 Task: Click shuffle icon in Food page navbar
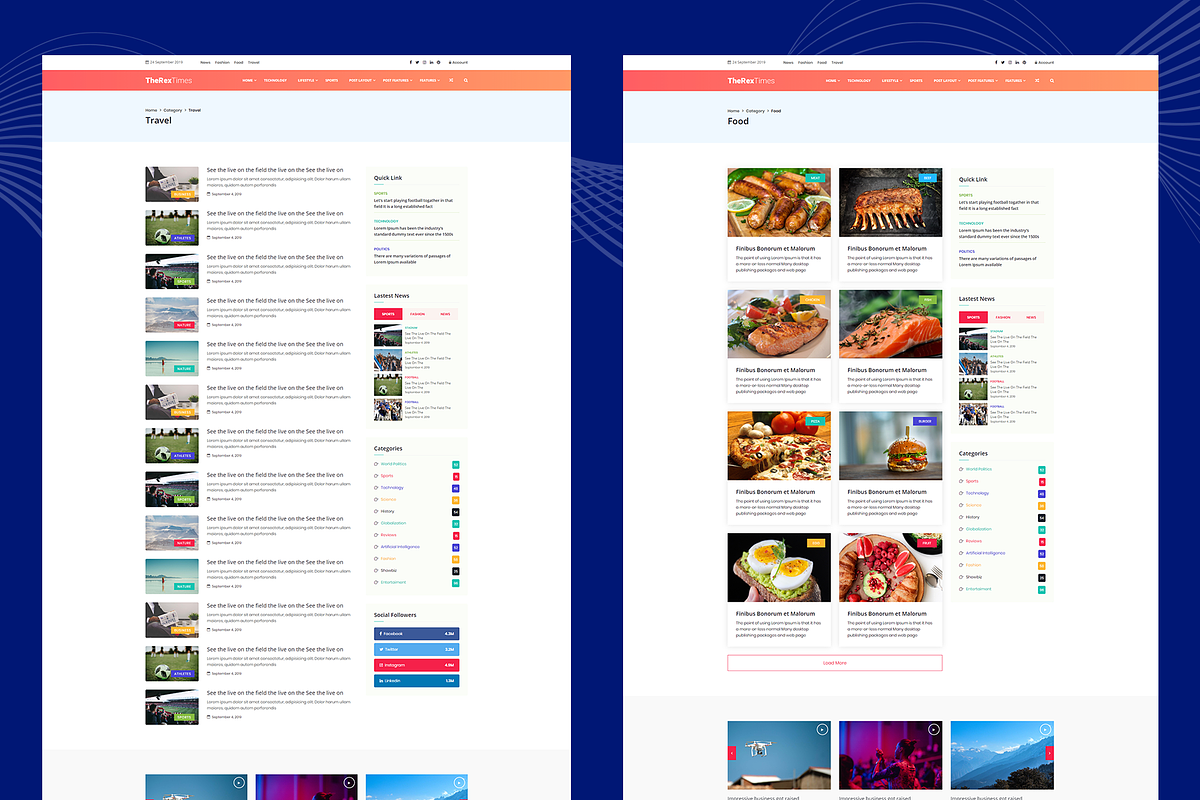click(x=1037, y=80)
